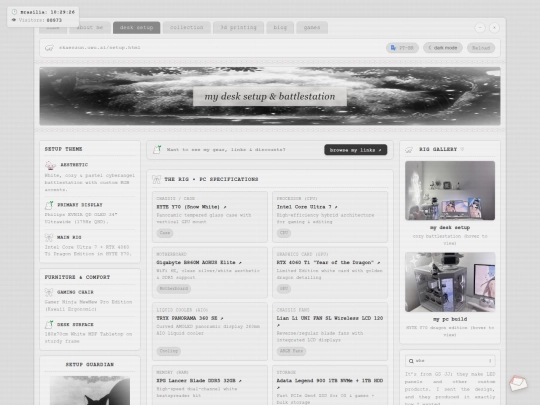Go to the 'blog' tab
This screenshot has height=405, width=540.
pyautogui.click(x=280, y=28)
